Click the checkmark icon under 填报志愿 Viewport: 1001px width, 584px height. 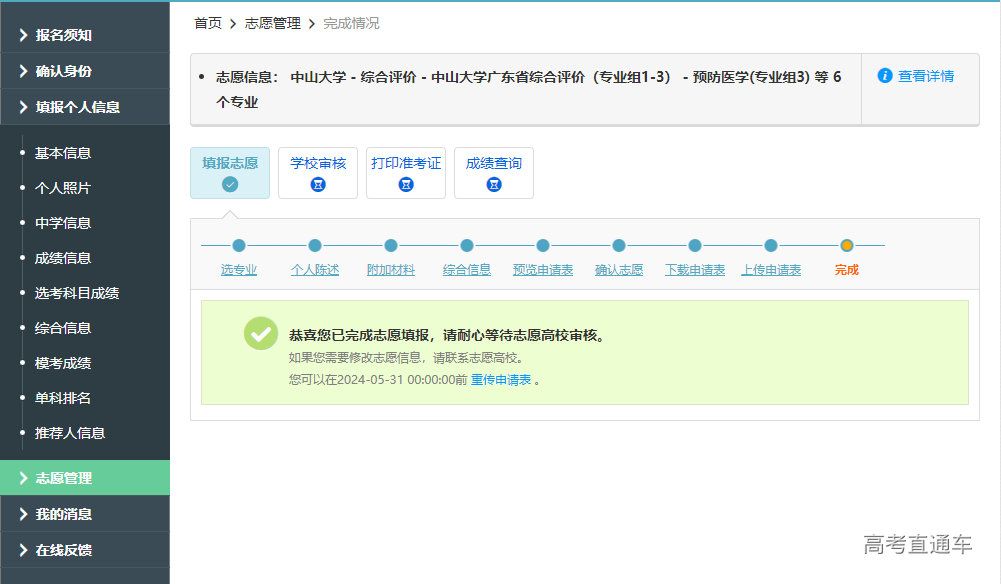(x=230, y=184)
